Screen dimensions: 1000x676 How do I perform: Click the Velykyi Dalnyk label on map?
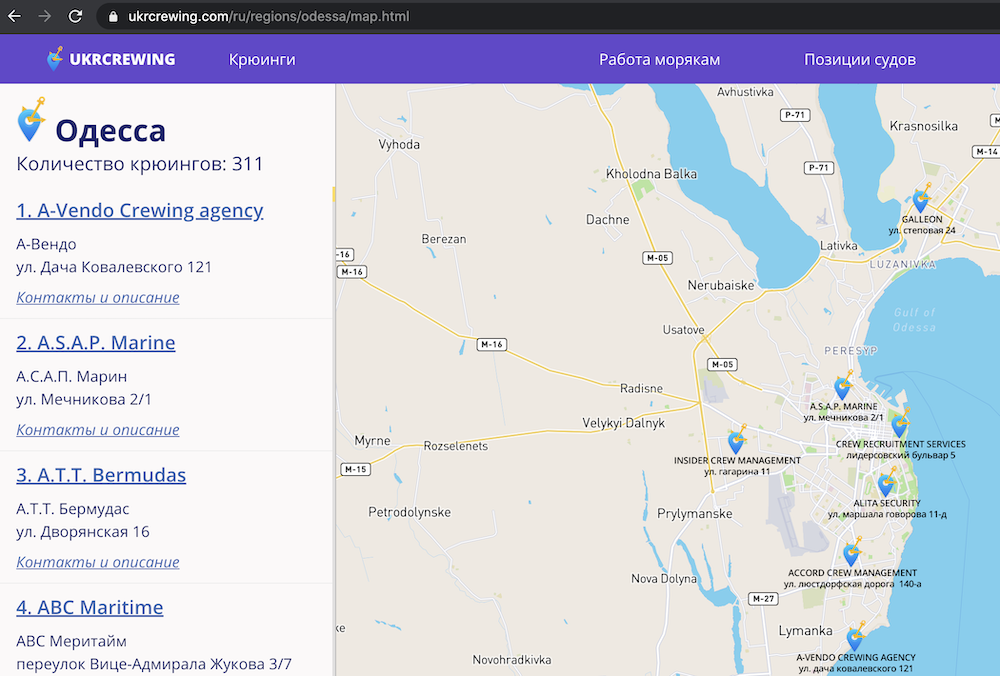624,423
